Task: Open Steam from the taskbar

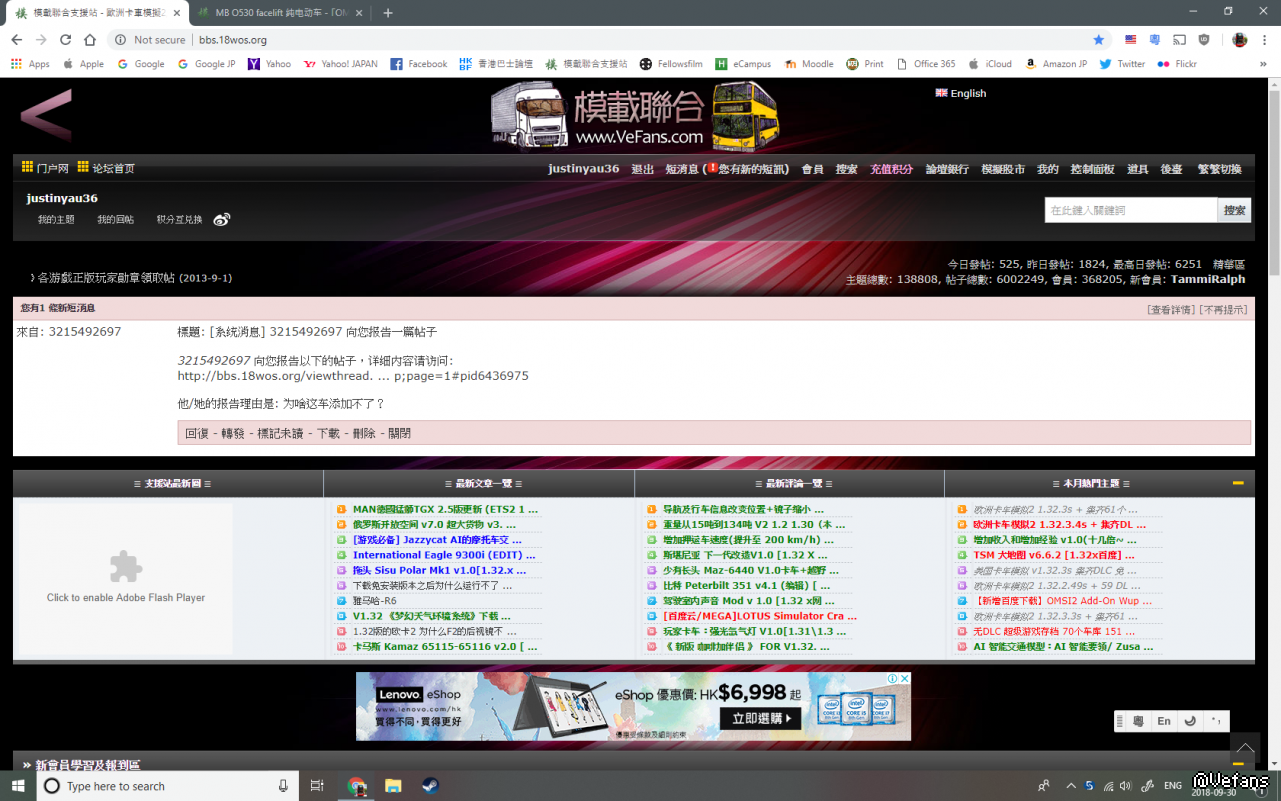Action: point(430,786)
